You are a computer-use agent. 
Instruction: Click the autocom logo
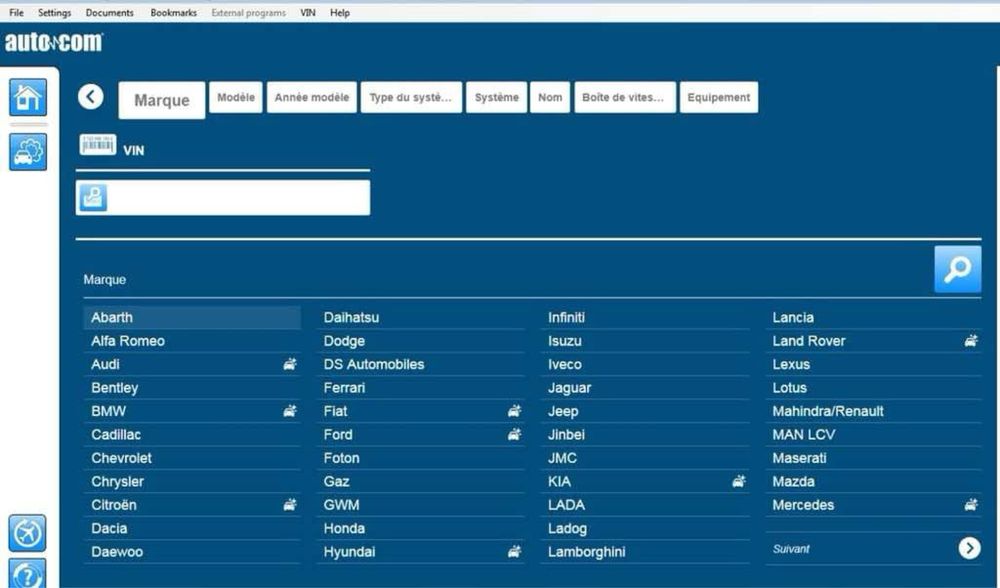pos(54,43)
